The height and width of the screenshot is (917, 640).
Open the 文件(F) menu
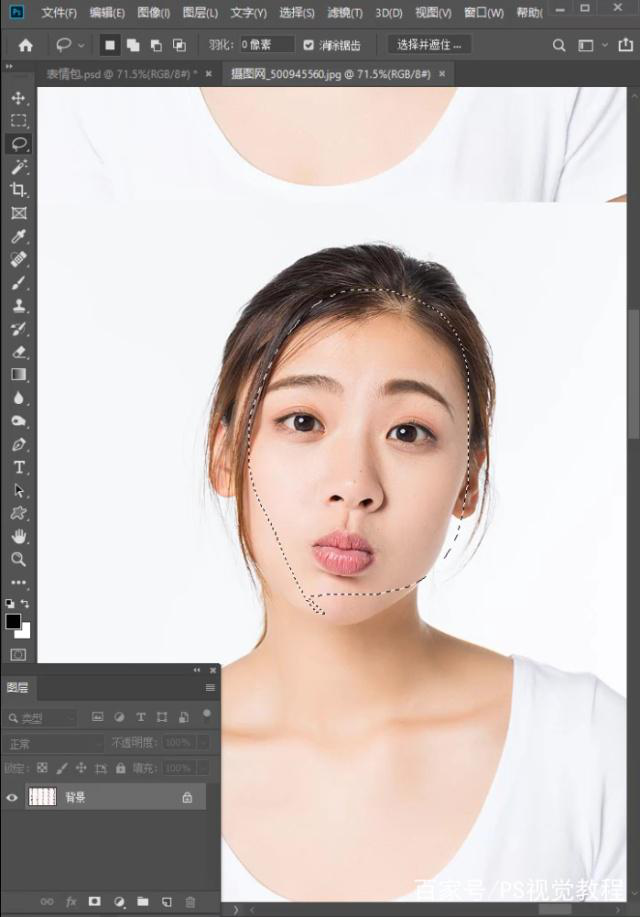(x=59, y=12)
